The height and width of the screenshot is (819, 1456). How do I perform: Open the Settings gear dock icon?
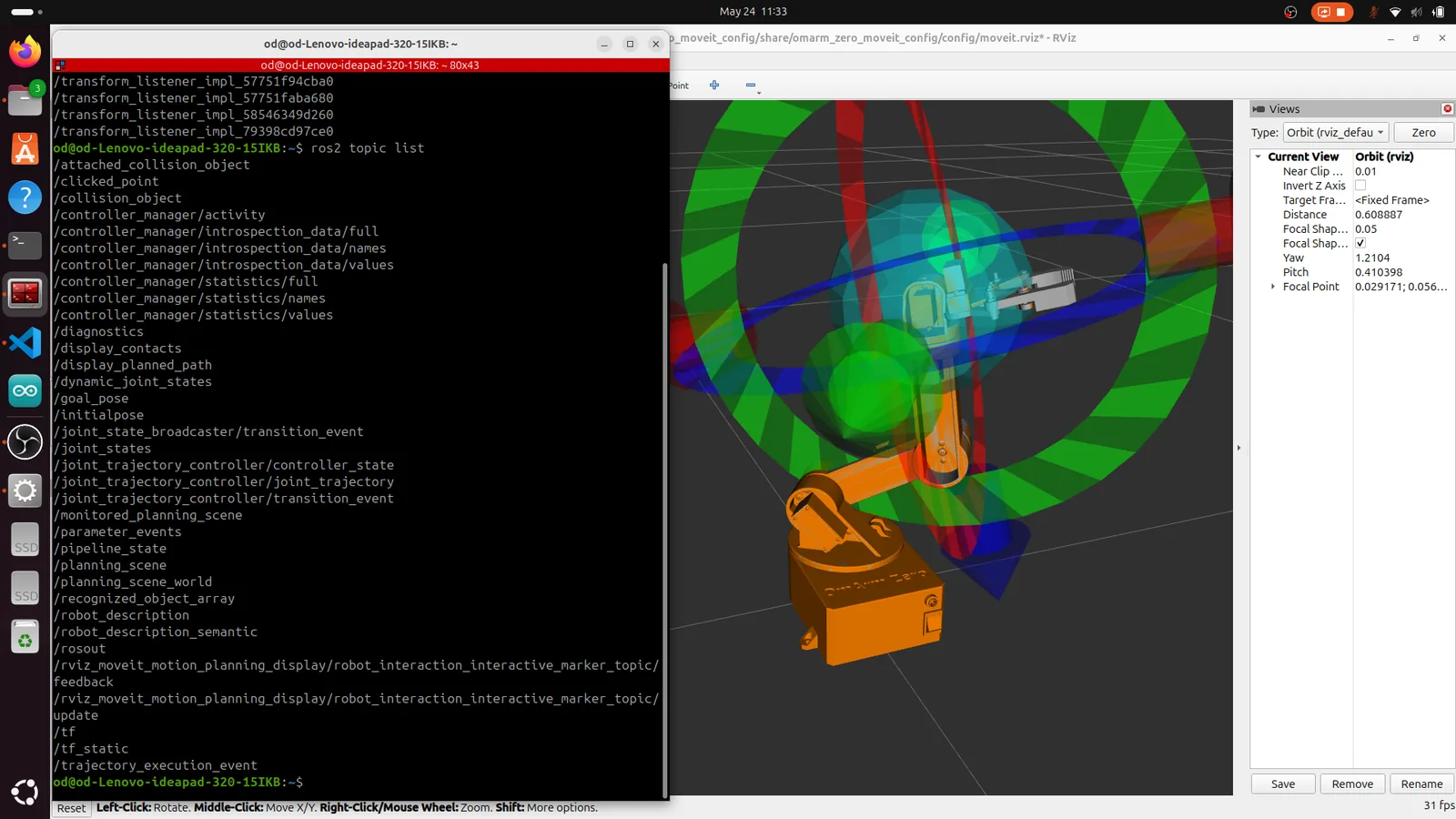point(25,490)
